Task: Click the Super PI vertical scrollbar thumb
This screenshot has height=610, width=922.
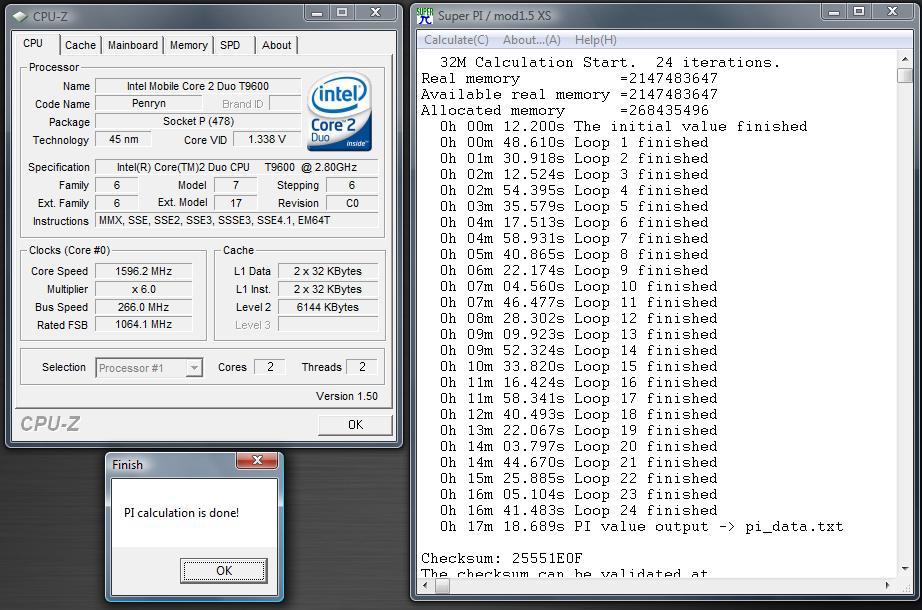Action: click(x=905, y=76)
